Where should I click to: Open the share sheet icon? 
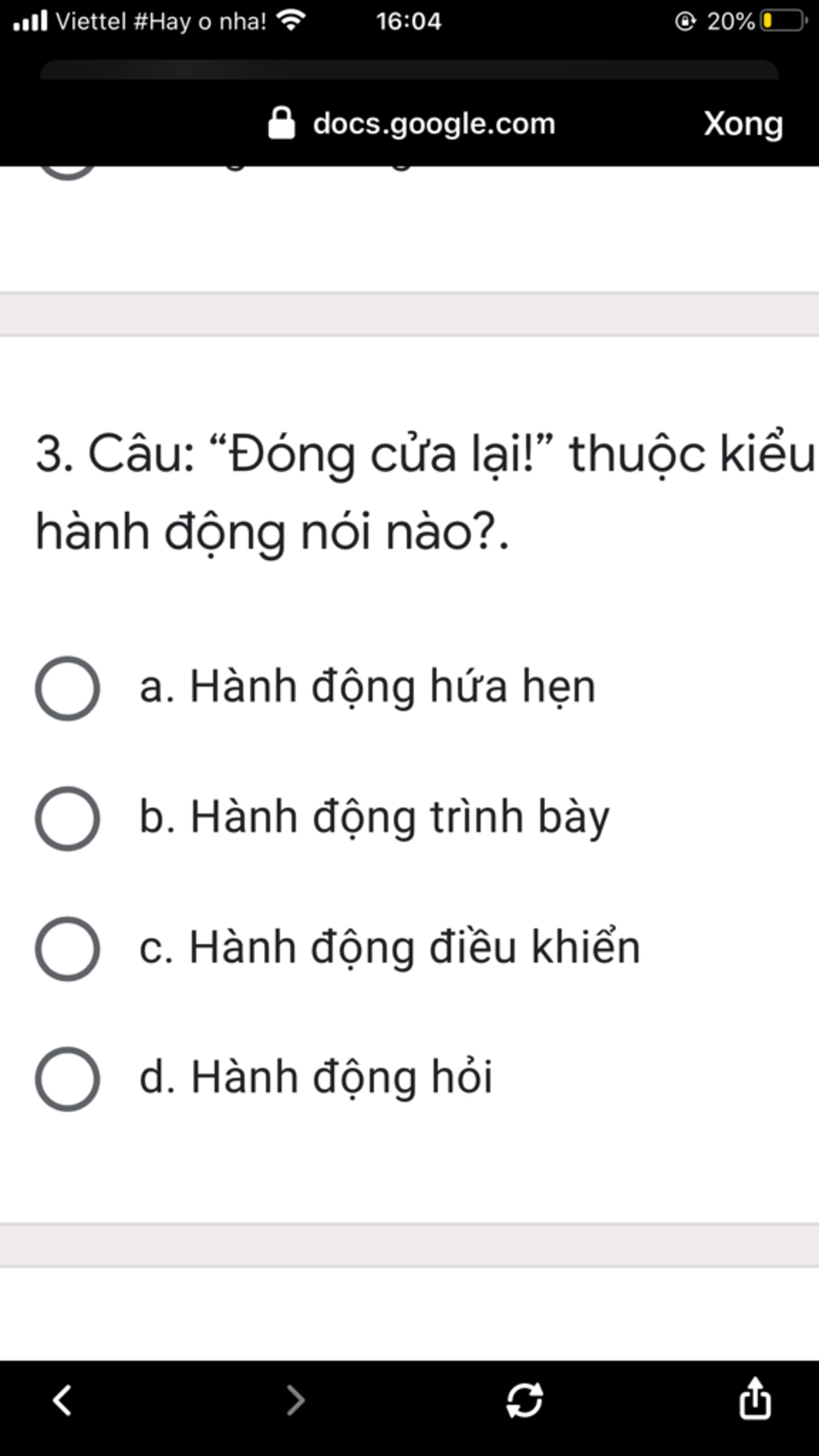tap(754, 1398)
